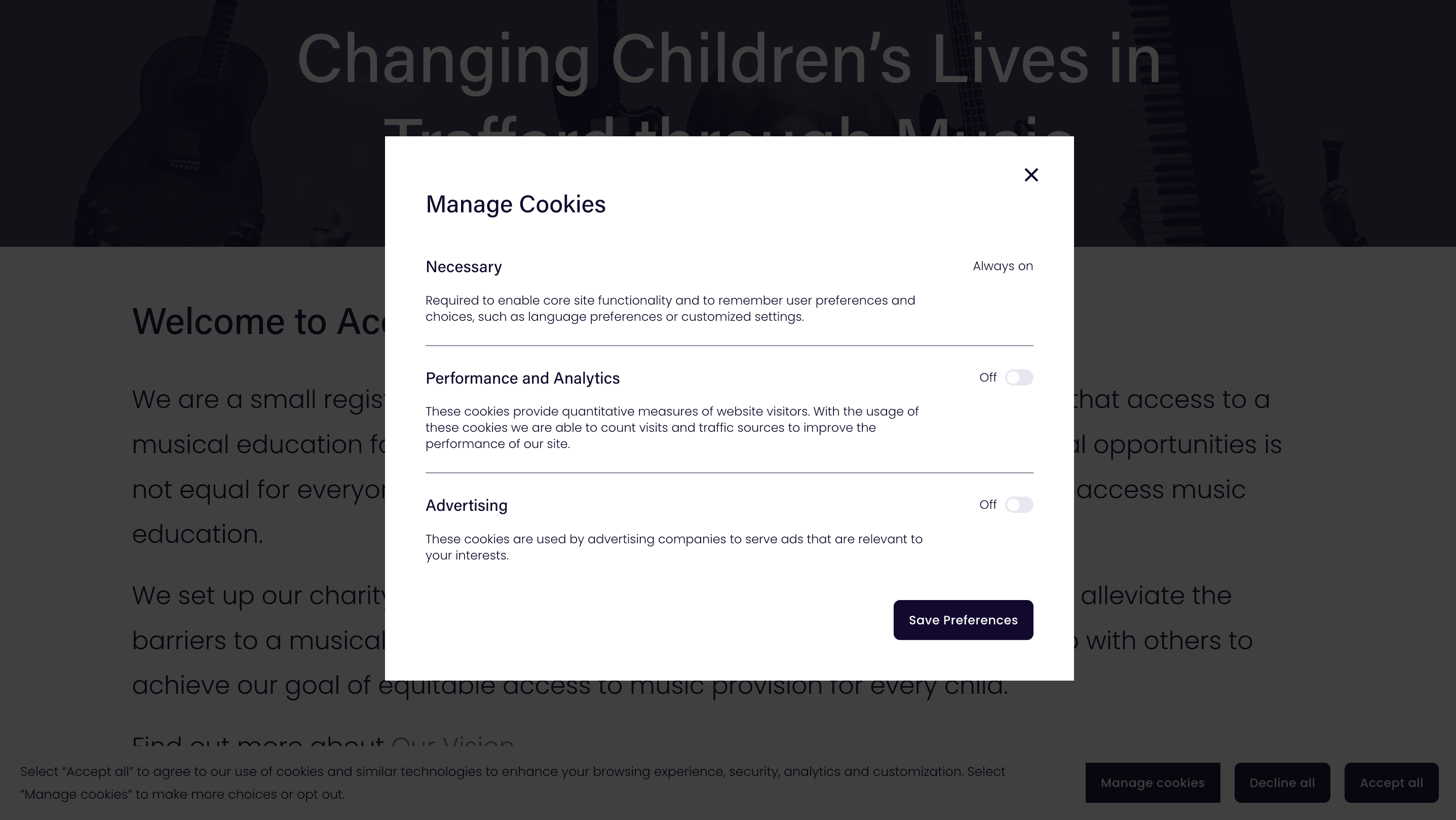Turn on the Advertising cookies switch
This screenshot has width=1456, height=820.
[x=1019, y=504]
